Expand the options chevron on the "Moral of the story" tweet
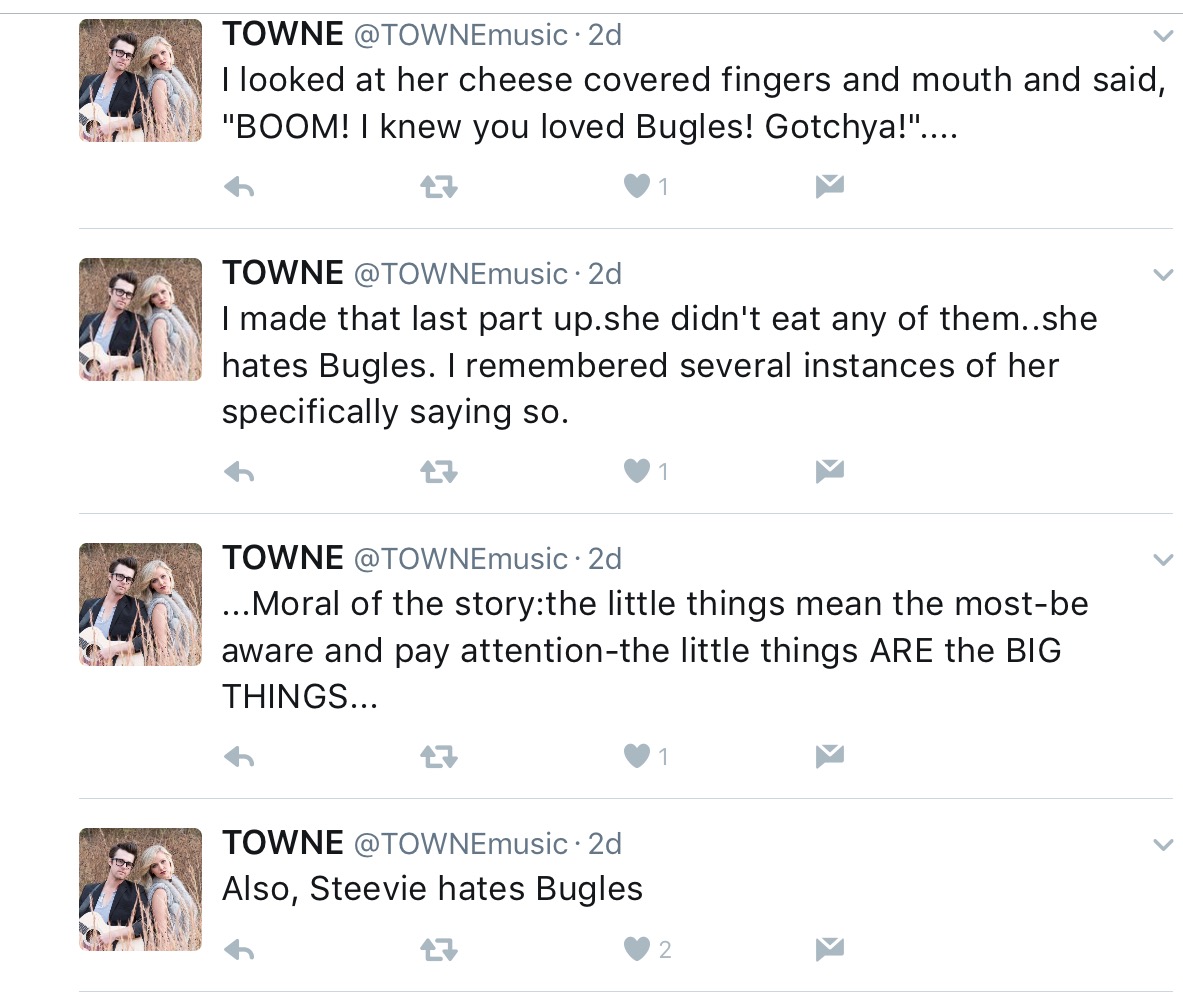This screenshot has height=993, width=1183. [x=1162, y=560]
